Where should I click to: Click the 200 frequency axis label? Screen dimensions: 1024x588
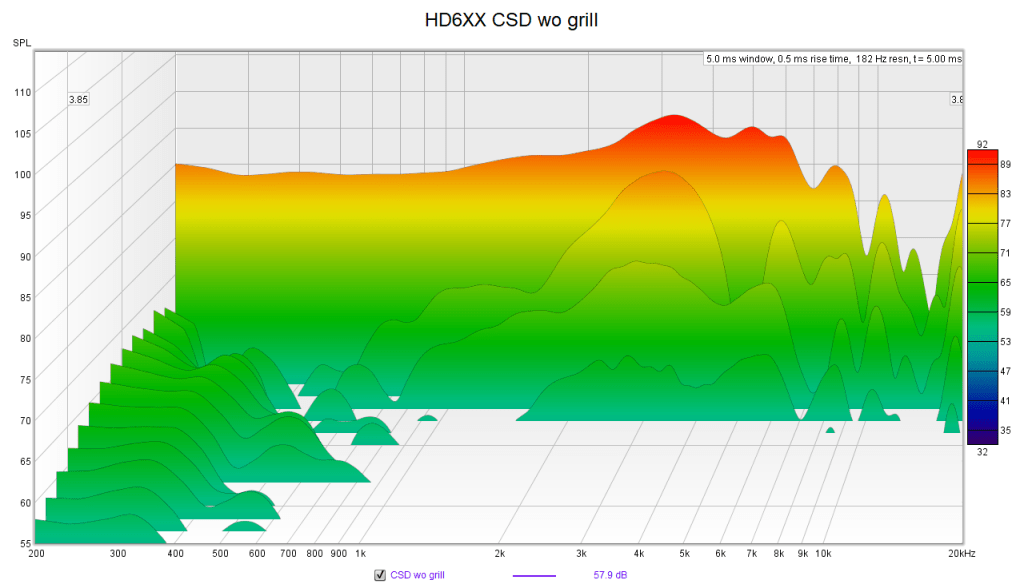36,553
